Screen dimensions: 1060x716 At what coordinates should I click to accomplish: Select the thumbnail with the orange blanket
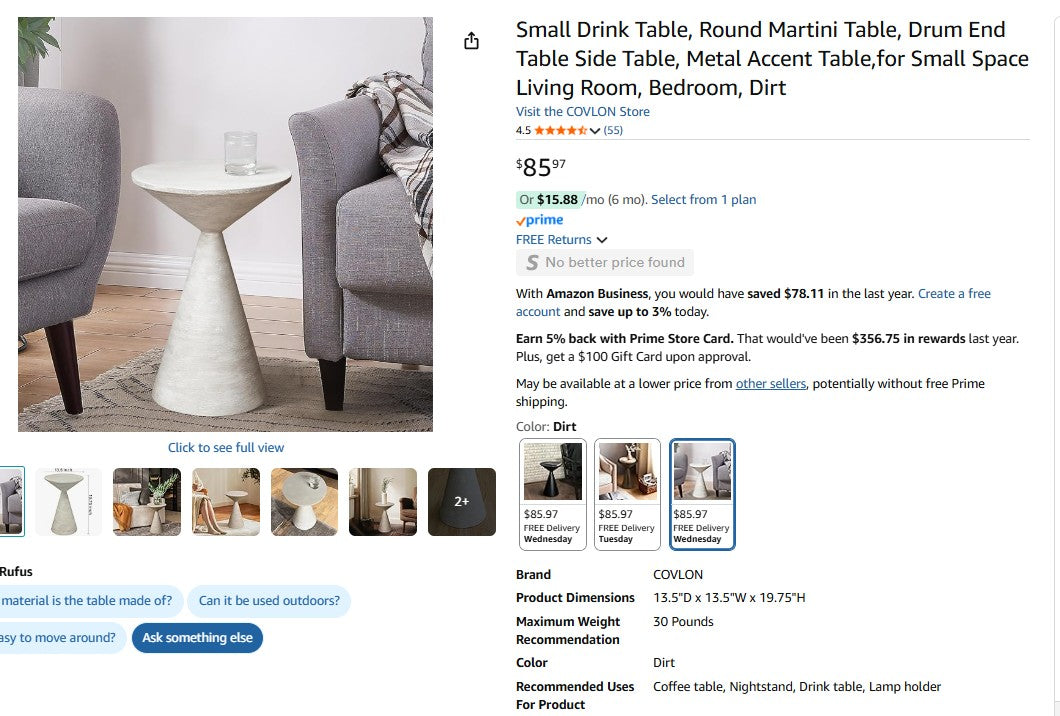point(147,502)
